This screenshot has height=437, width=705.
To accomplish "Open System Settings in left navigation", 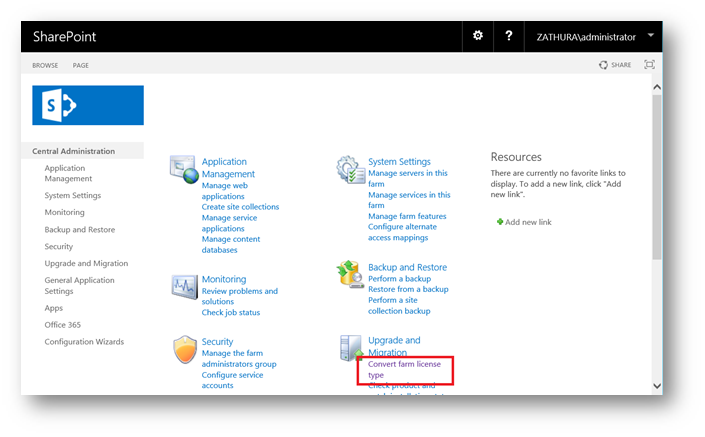I will coord(72,195).
